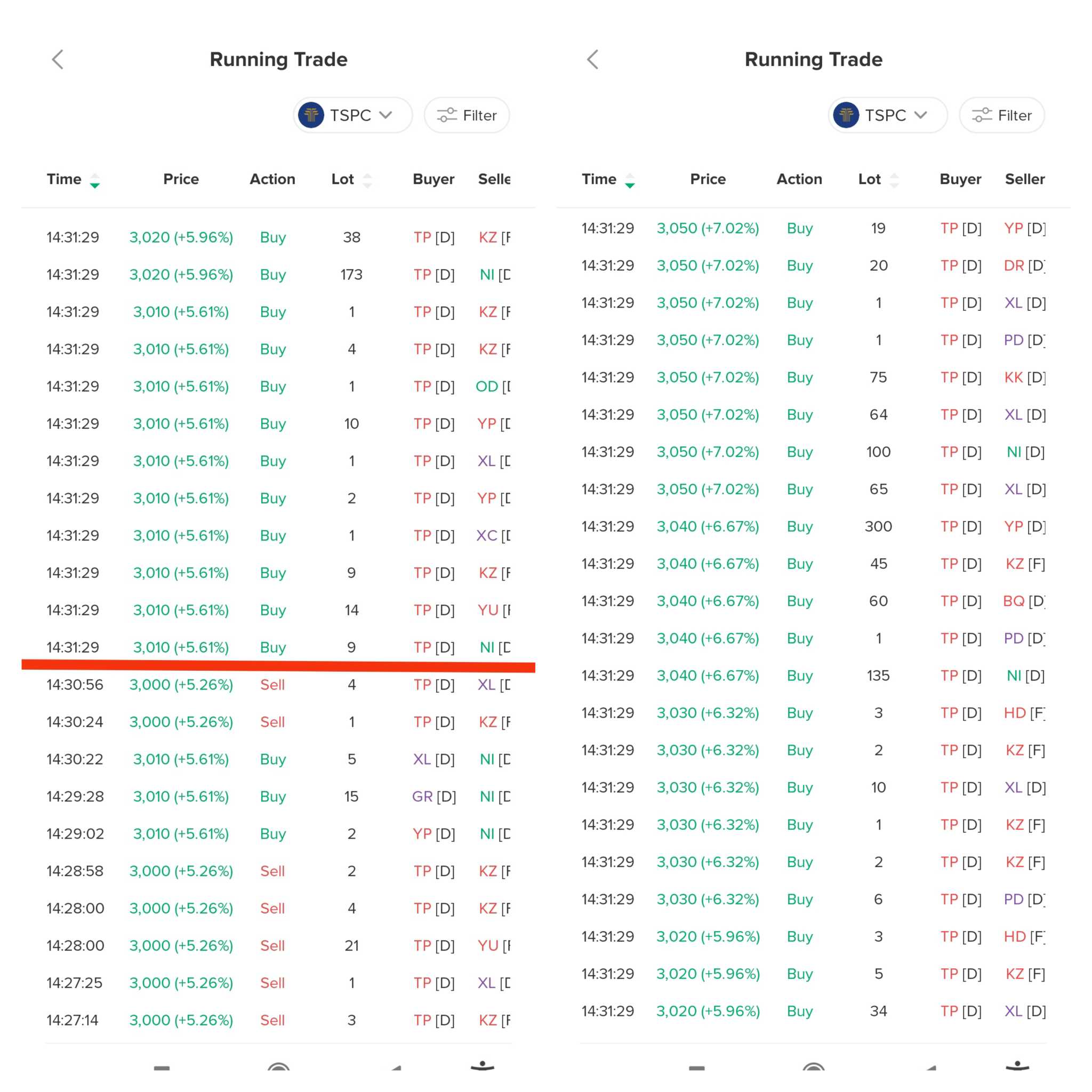Click the TSPC logo in left panel
The height and width of the screenshot is (1092, 1092).
311,115
